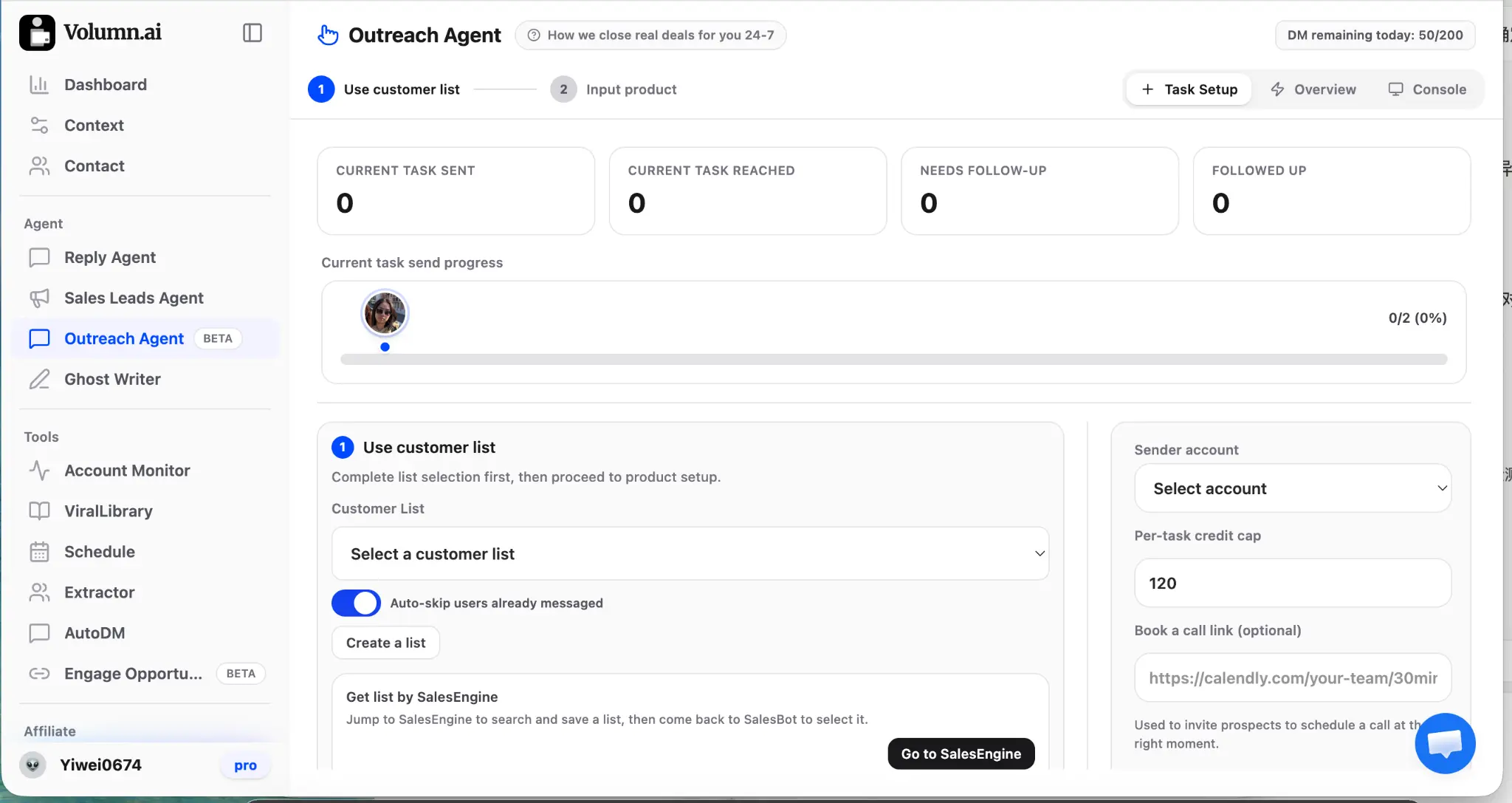Click the lightning bolt Overview icon
The image size is (1512, 803).
click(x=1277, y=89)
